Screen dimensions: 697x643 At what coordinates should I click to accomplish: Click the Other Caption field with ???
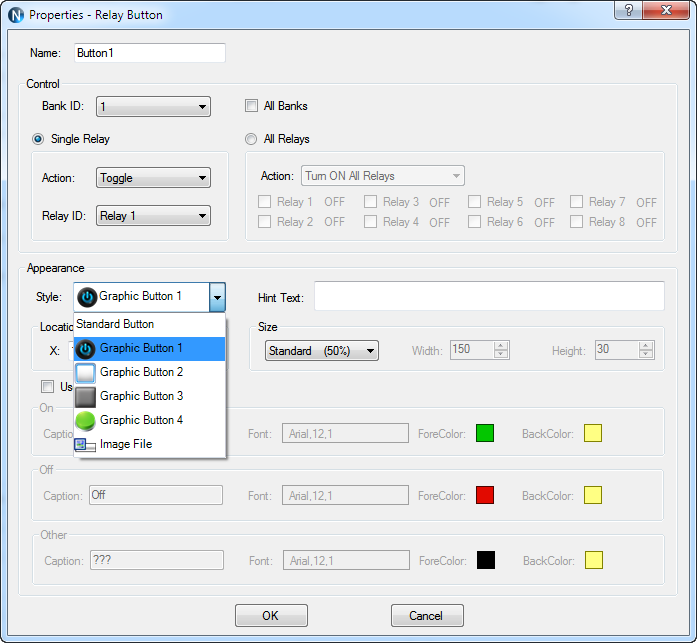157,560
